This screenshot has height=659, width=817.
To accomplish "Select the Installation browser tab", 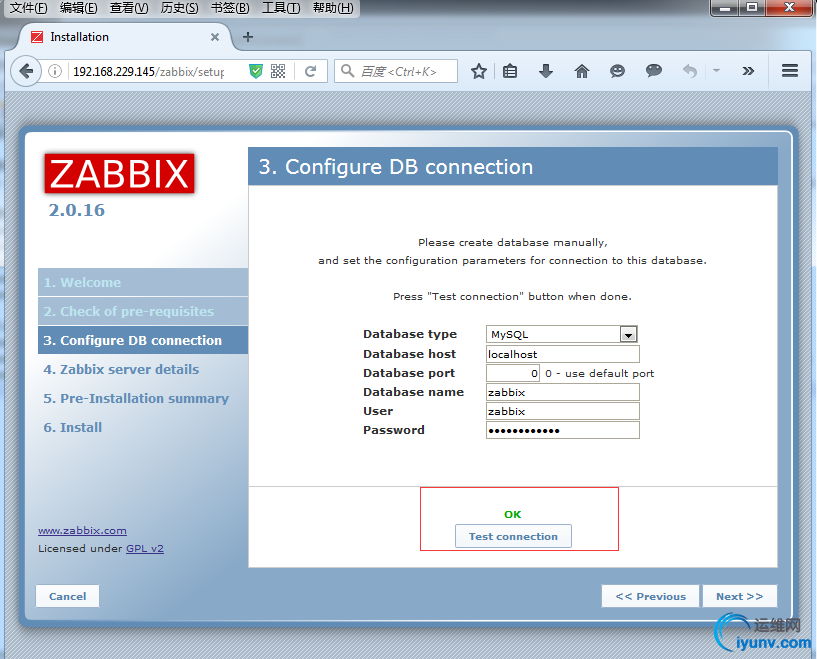I will click(x=125, y=37).
